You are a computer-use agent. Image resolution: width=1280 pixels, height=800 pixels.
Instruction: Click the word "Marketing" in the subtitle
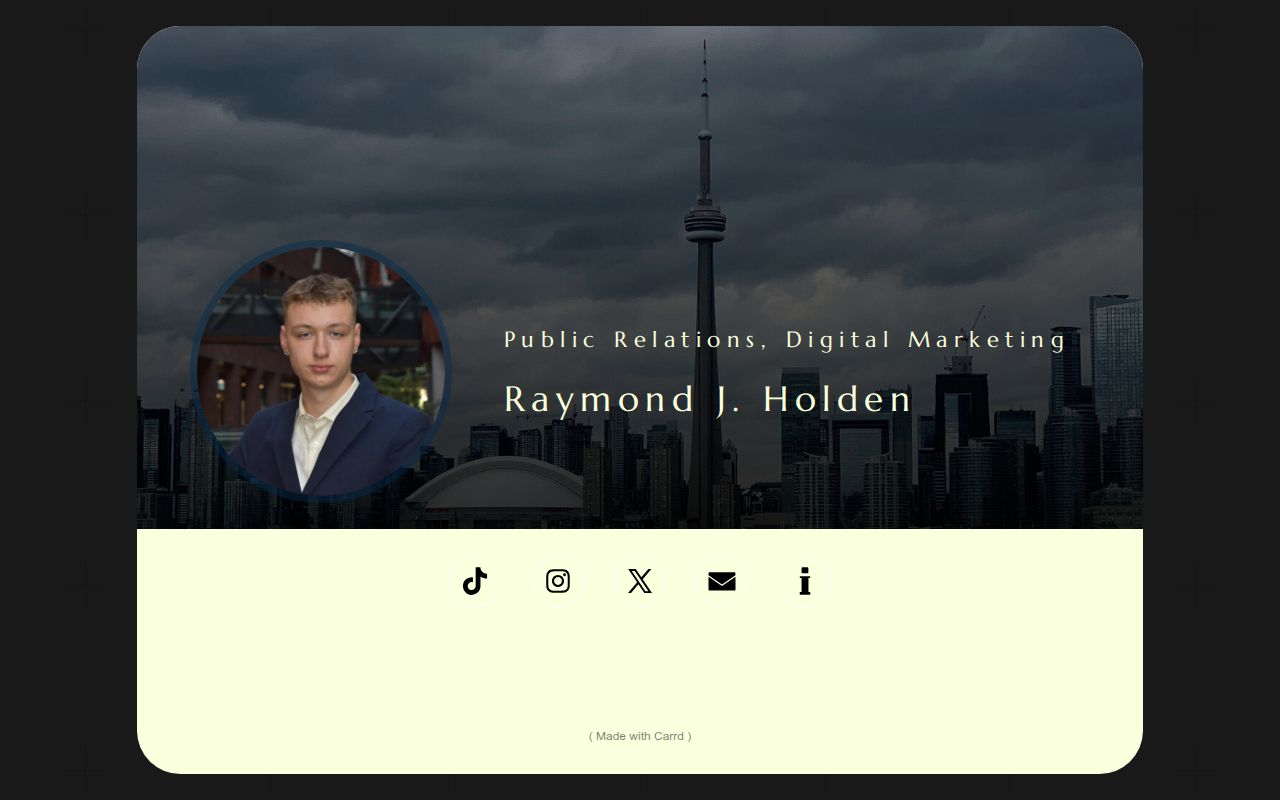[x=987, y=340]
